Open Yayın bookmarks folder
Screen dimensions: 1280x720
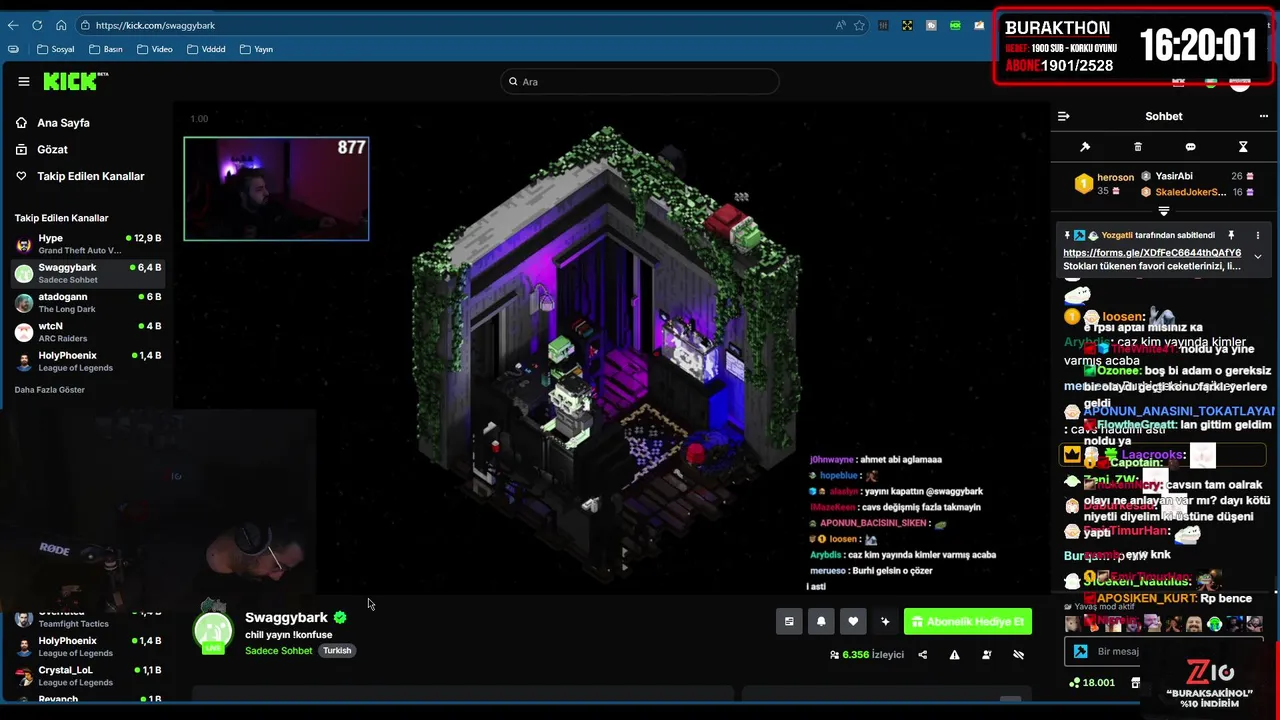pyautogui.click(x=257, y=49)
